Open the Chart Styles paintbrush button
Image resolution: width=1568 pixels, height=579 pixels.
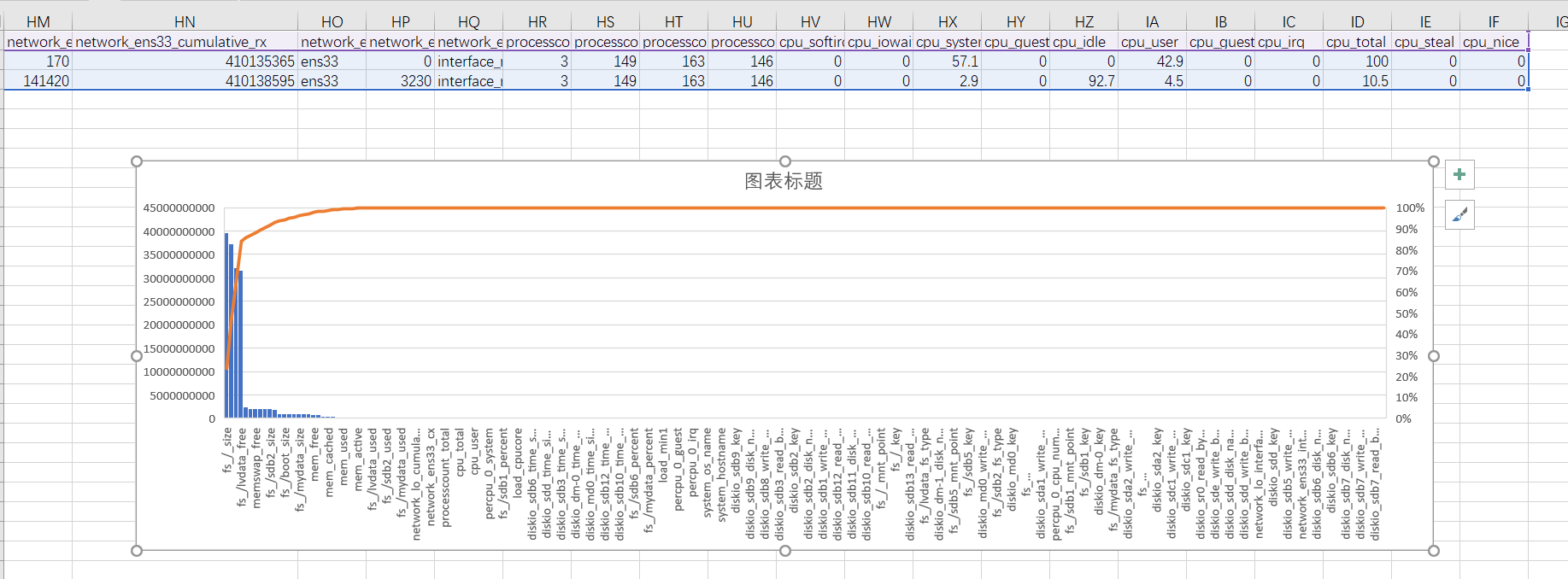click(x=1459, y=214)
